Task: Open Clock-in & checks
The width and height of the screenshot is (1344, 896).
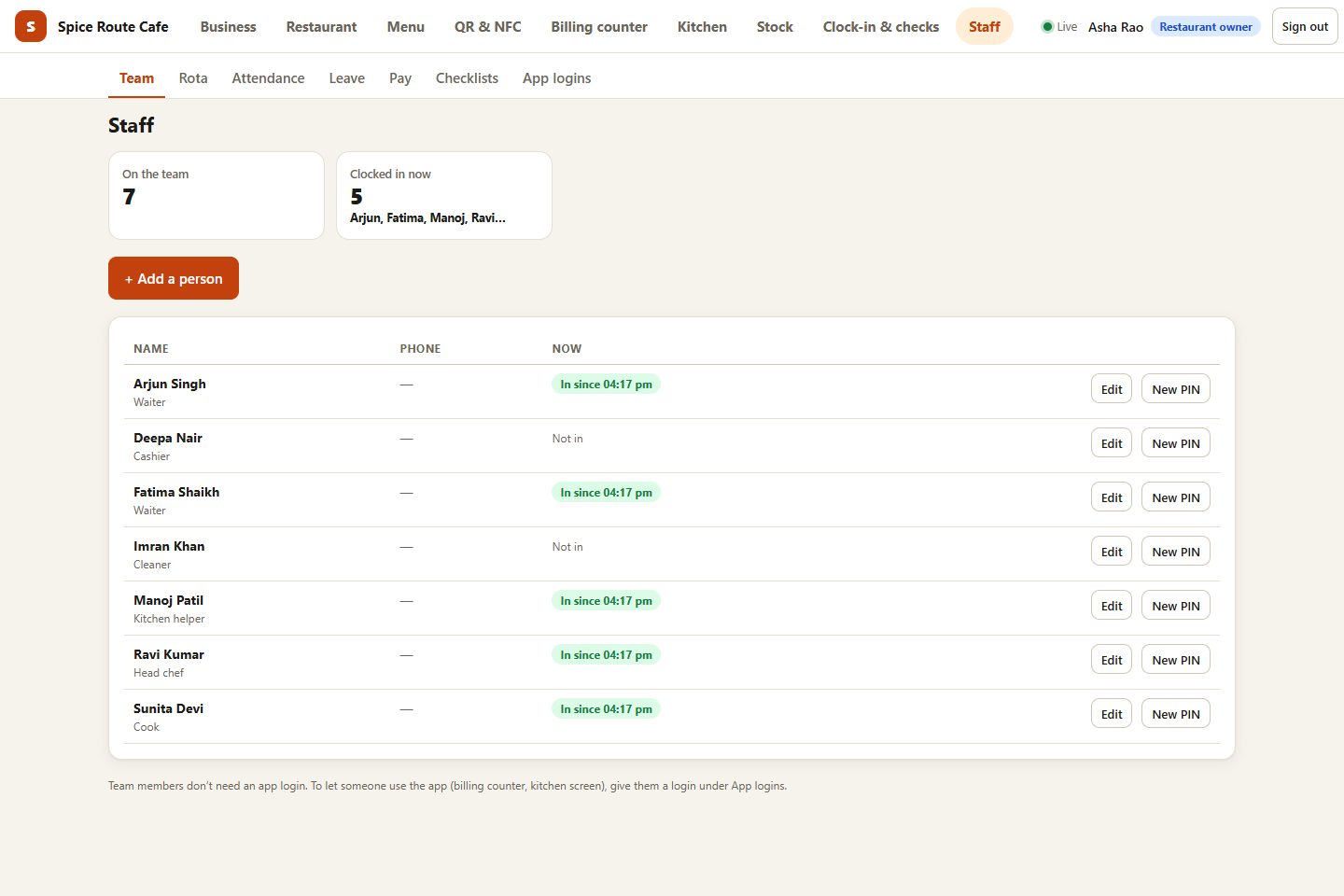Action: click(881, 26)
